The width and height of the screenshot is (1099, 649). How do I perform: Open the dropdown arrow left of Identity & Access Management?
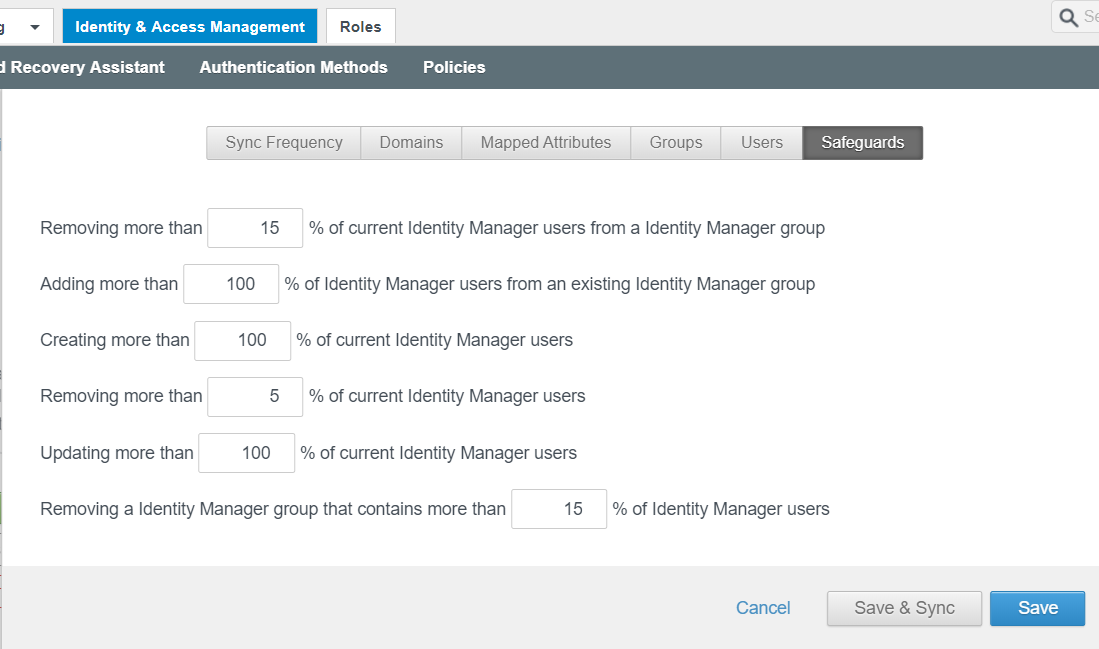[x=35, y=27]
